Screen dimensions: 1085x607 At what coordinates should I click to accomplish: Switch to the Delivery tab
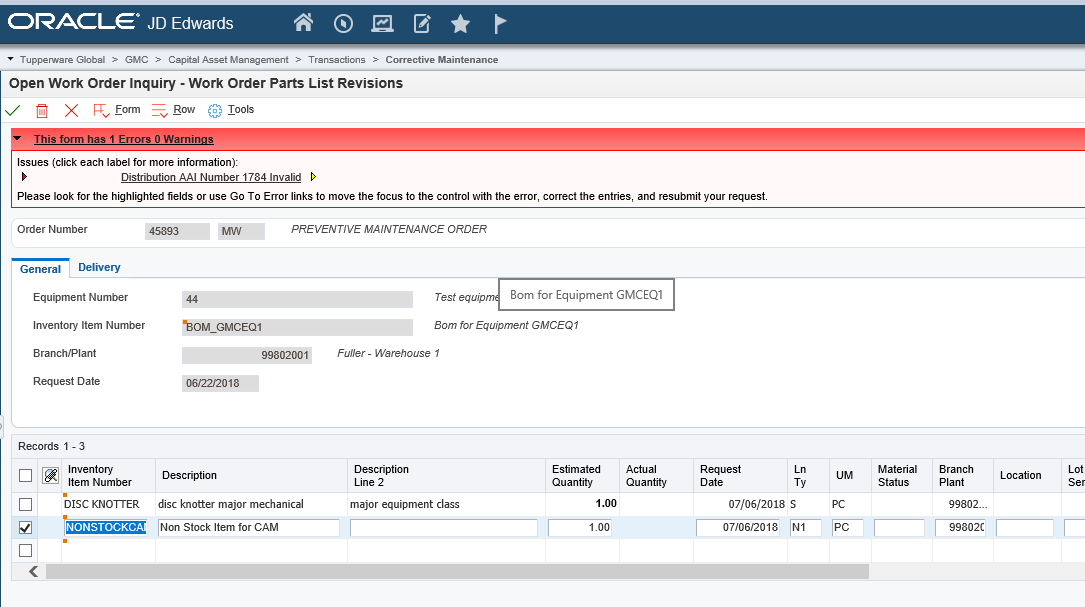click(x=99, y=267)
